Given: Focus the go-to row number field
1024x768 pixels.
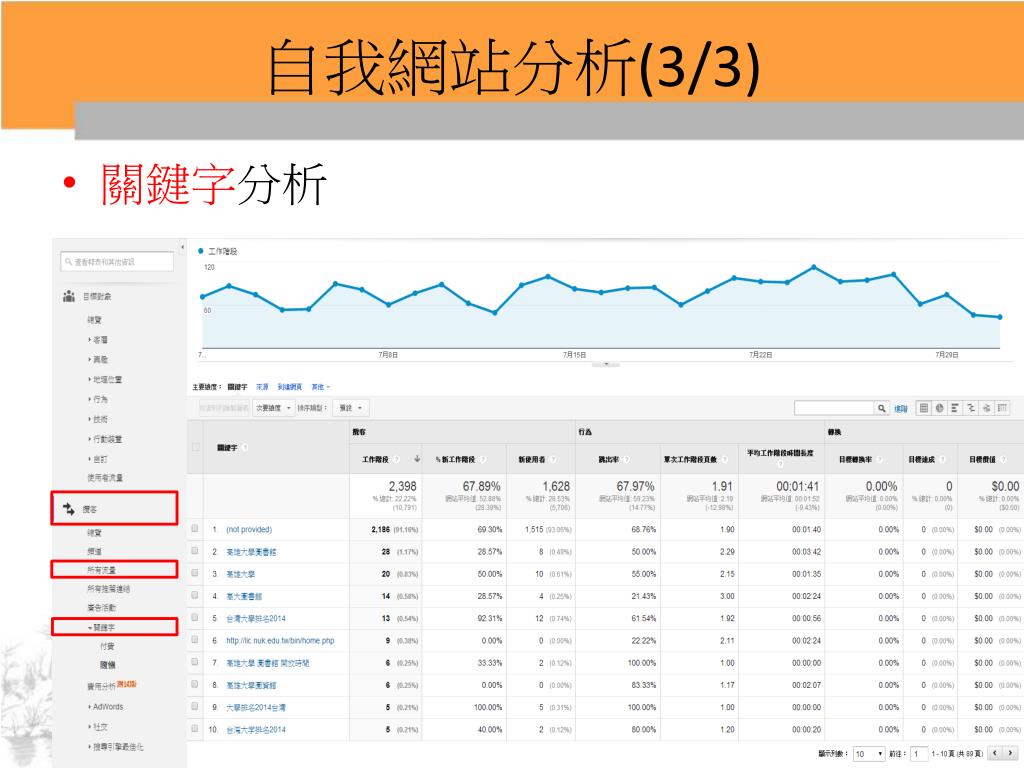Looking at the screenshot, I should tap(920, 754).
